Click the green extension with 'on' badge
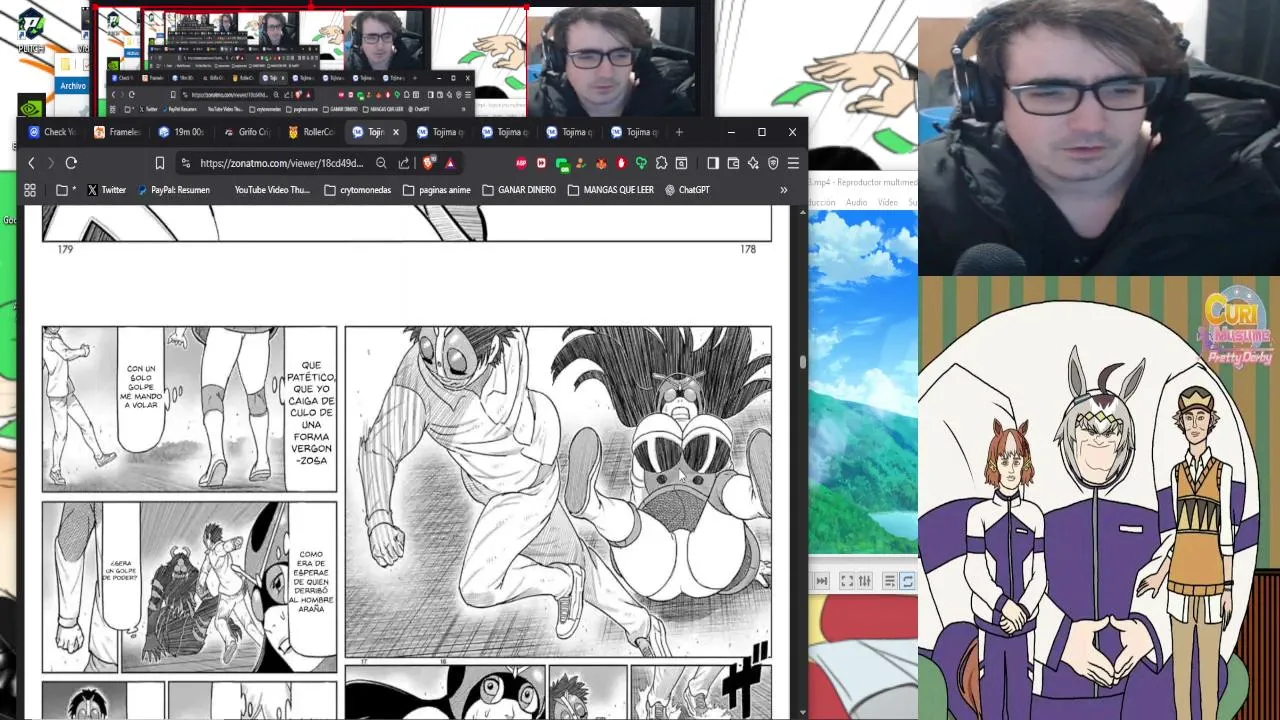 click(x=562, y=164)
